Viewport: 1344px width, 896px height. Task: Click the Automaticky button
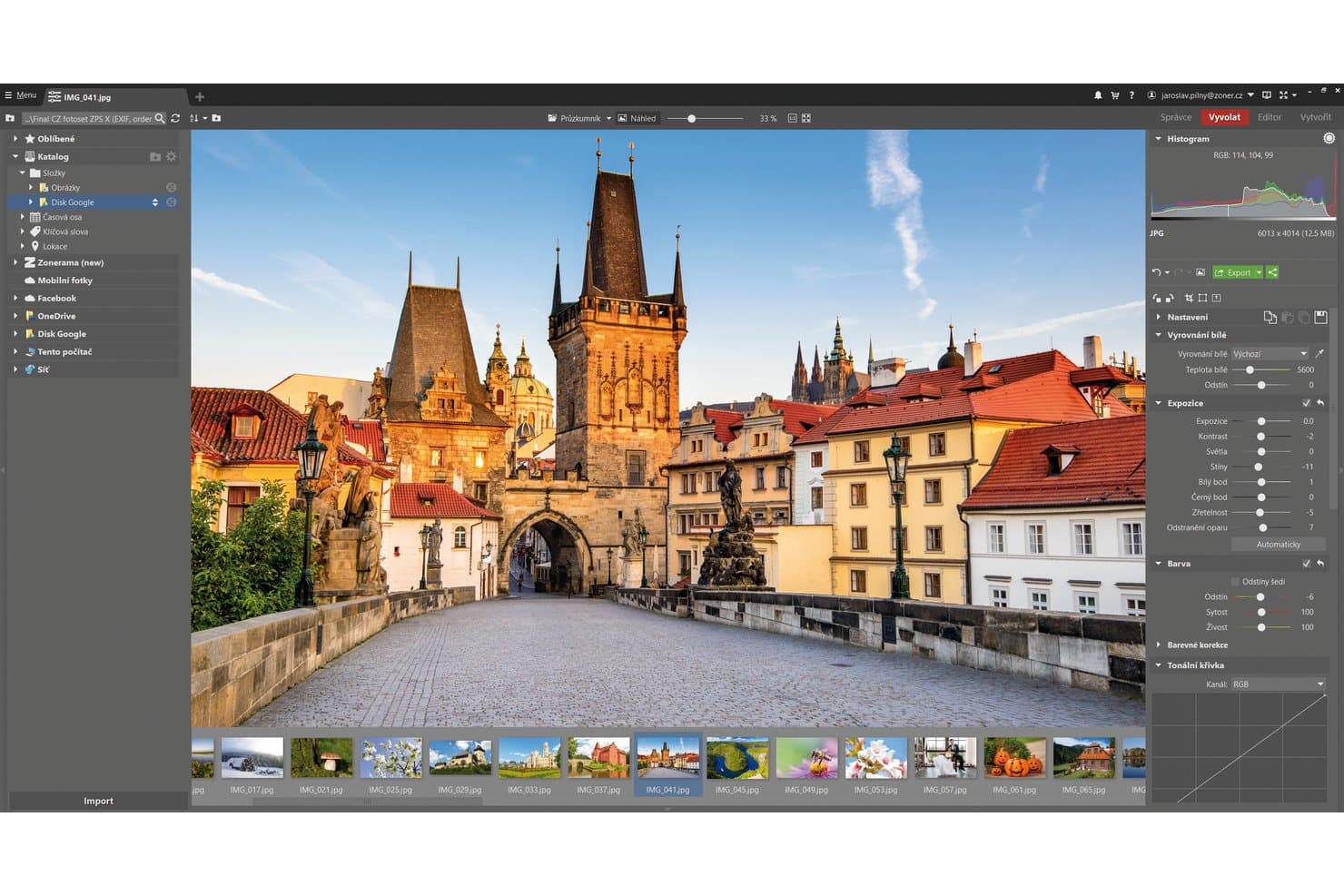pos(1279,545)
